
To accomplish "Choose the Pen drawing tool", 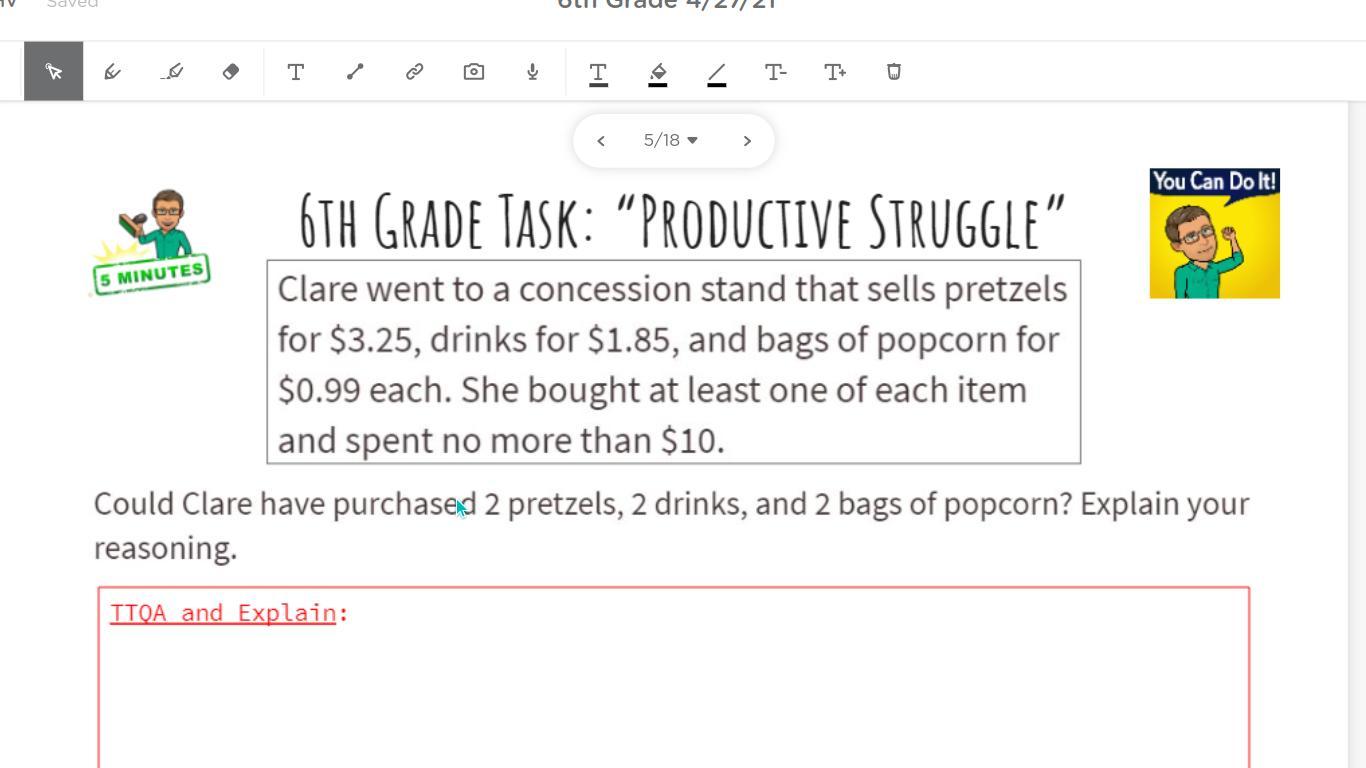I will tap(113, 71).
